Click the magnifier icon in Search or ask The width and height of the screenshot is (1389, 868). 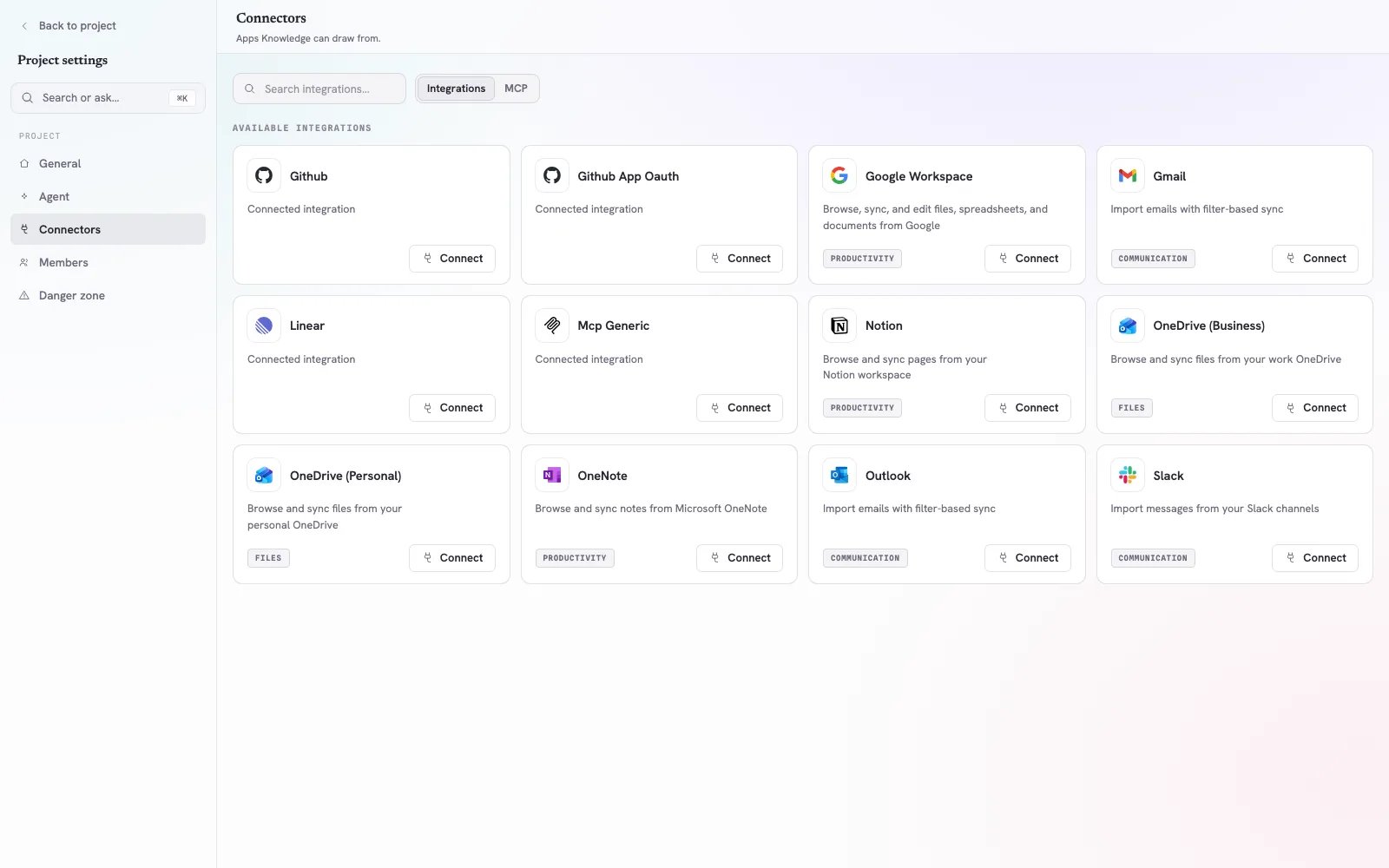[28, 98]
